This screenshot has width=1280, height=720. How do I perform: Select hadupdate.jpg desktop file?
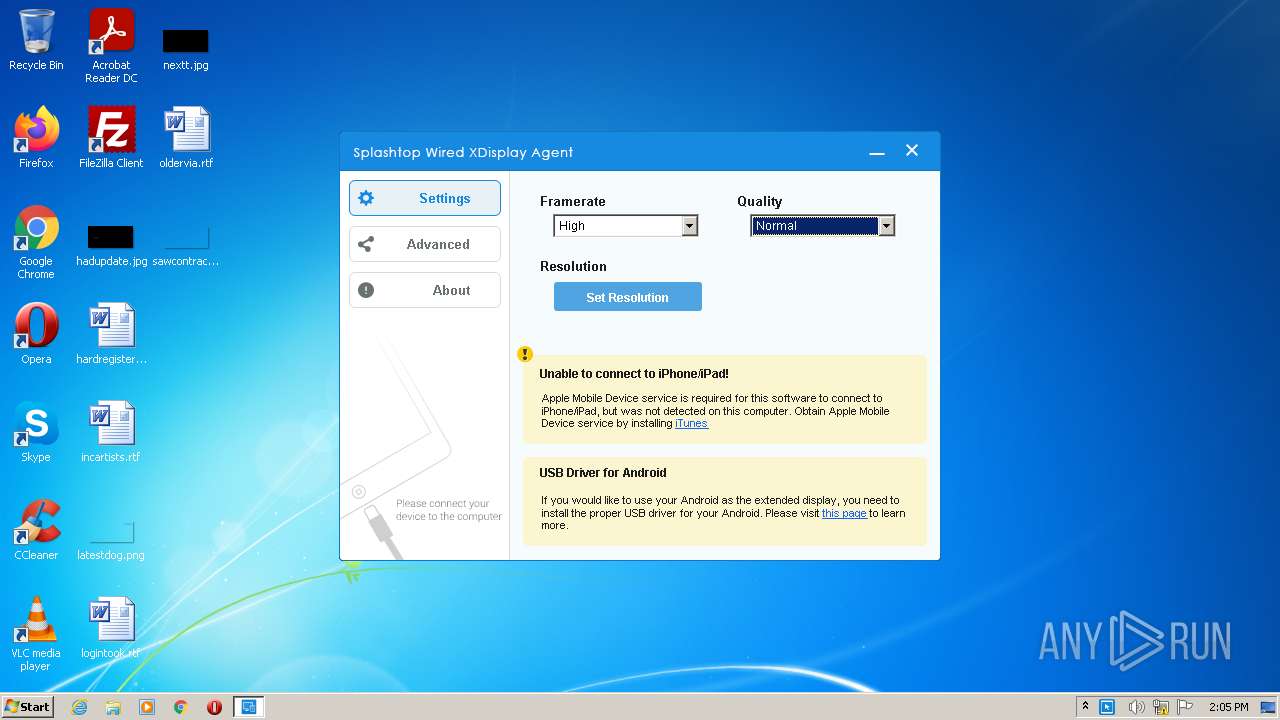coord(111,246)
